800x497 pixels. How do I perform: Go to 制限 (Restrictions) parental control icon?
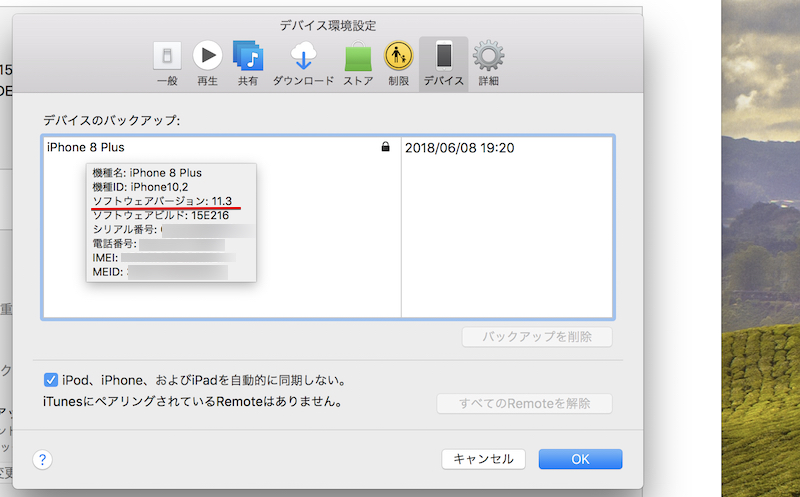click(x=399, y=62)
